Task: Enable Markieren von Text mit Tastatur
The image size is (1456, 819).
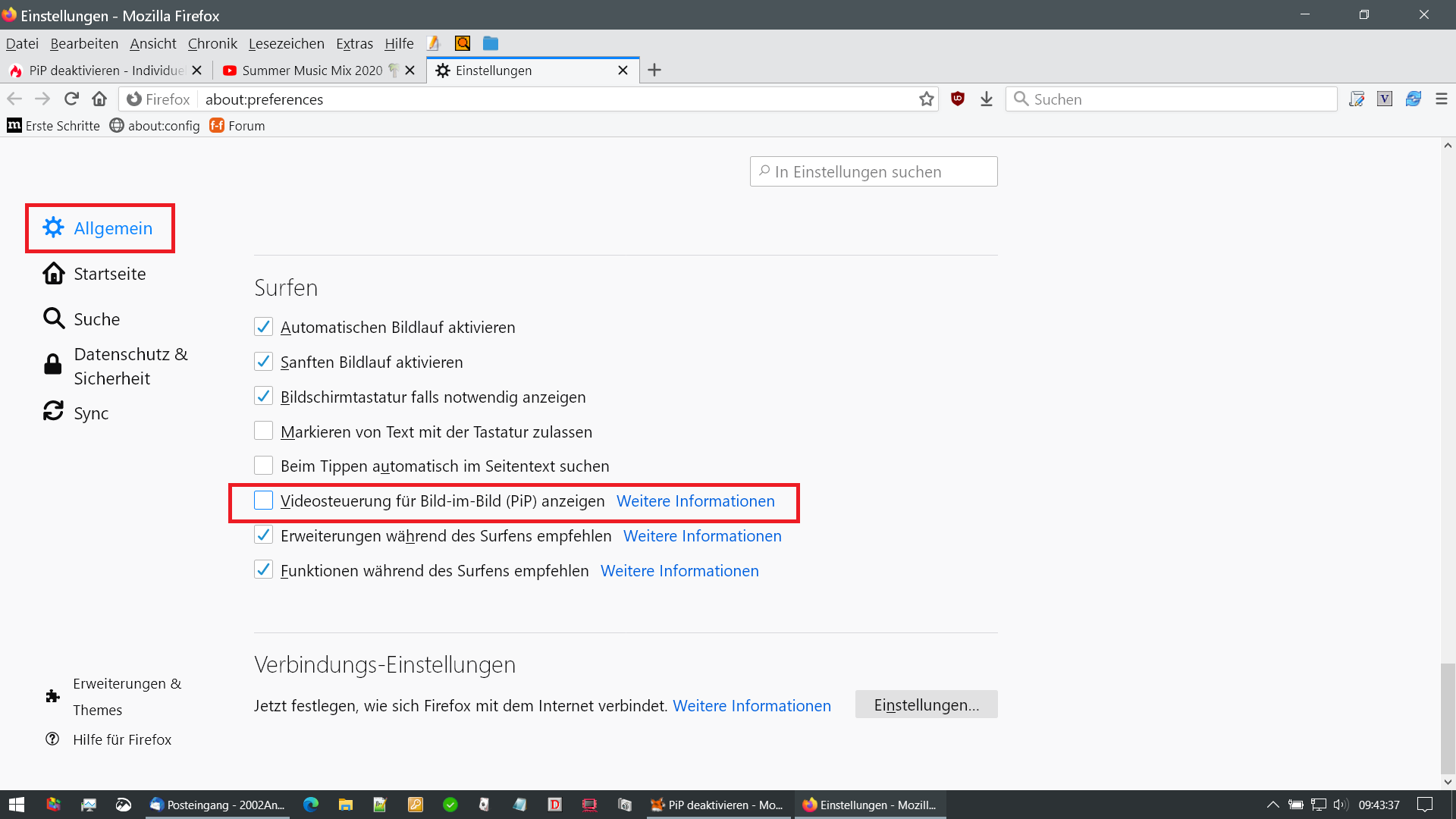Action: click(x=263, y=431)
